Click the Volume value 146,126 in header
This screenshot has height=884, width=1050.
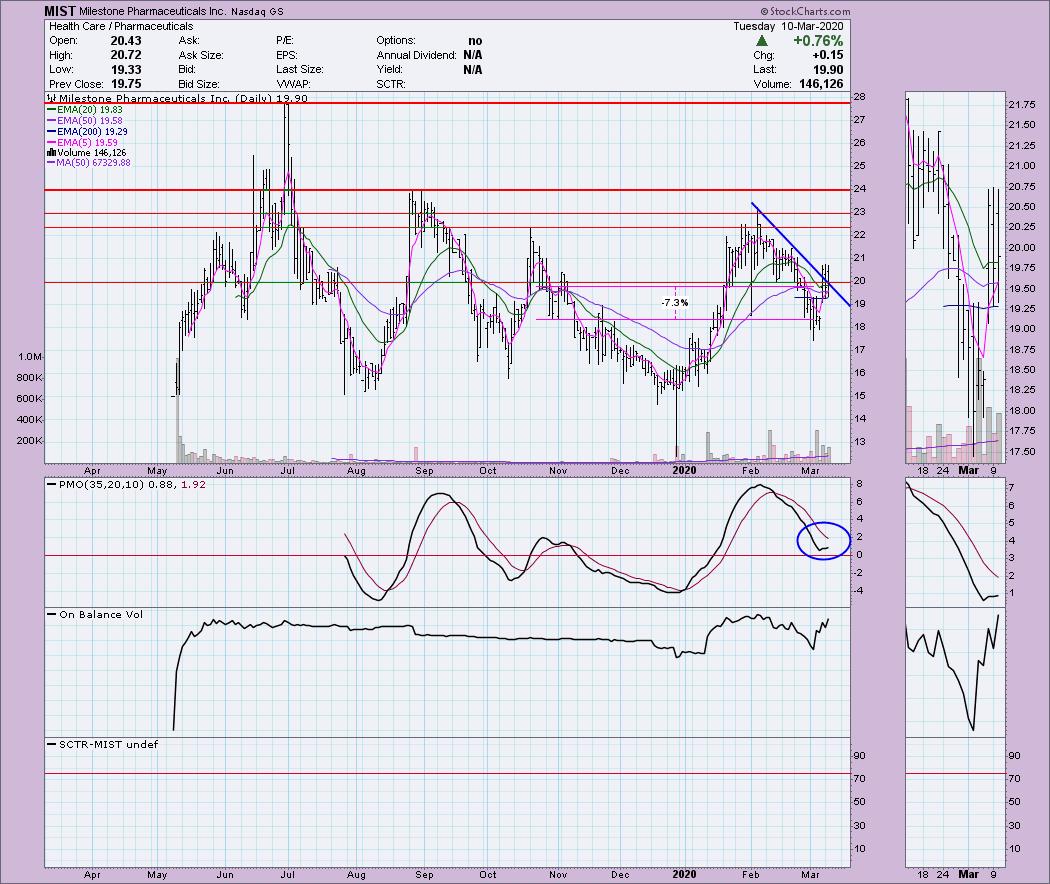(821, 84)
